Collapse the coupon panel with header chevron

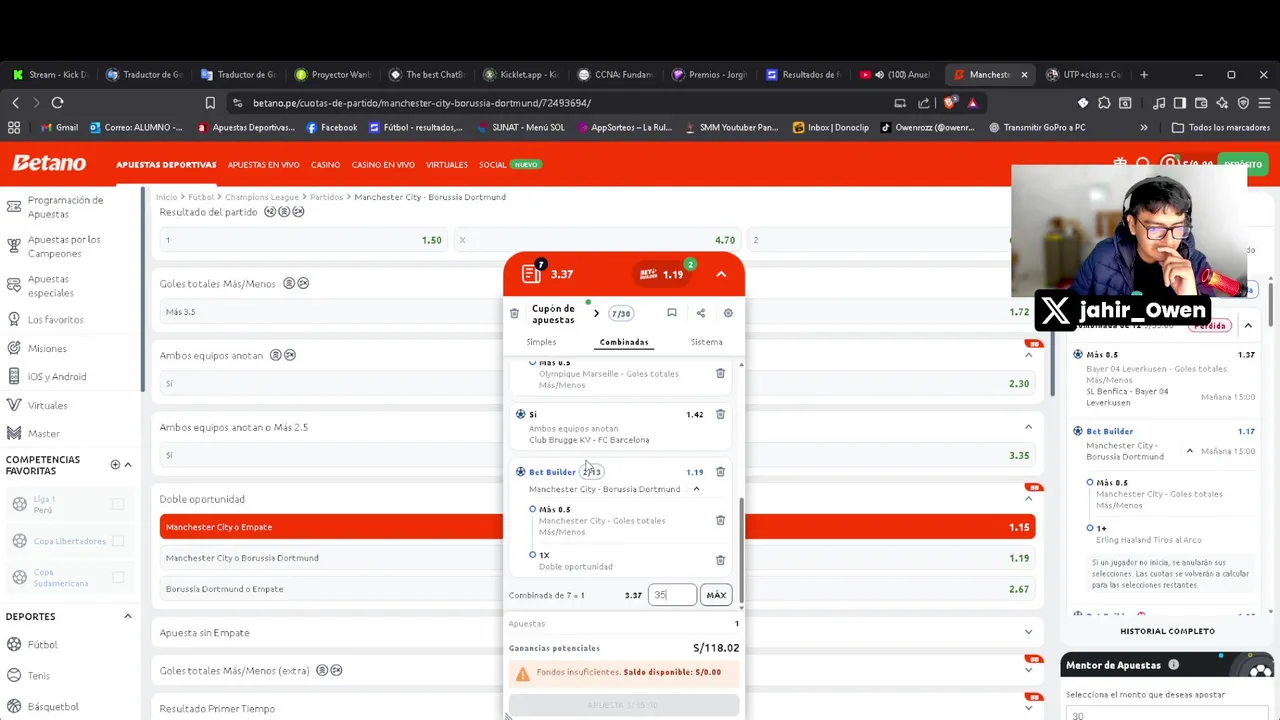721,274
